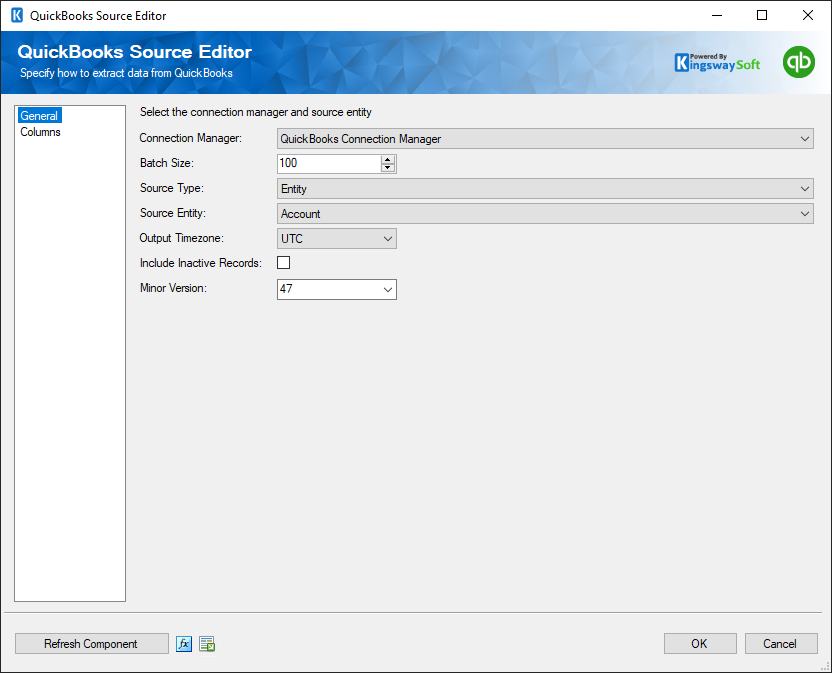
Task: Switch to the Columns page
Action: coord(40,132)
